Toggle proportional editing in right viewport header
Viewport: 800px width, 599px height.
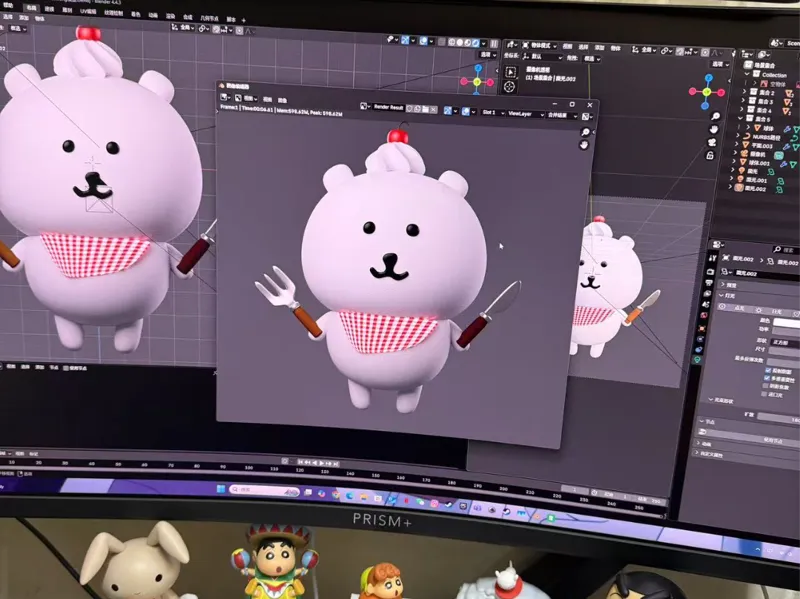(705, 53)
